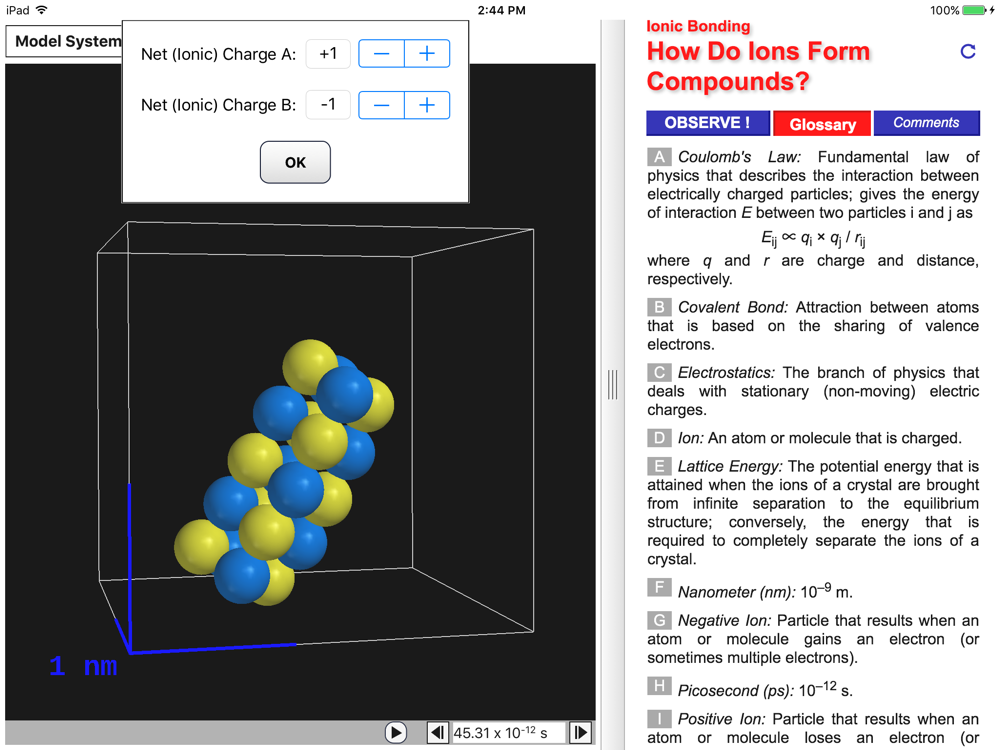Select the Charge A value field +1
Image resolution: width=1000 pixels, height=750 pixels.
tap(328, 54)
